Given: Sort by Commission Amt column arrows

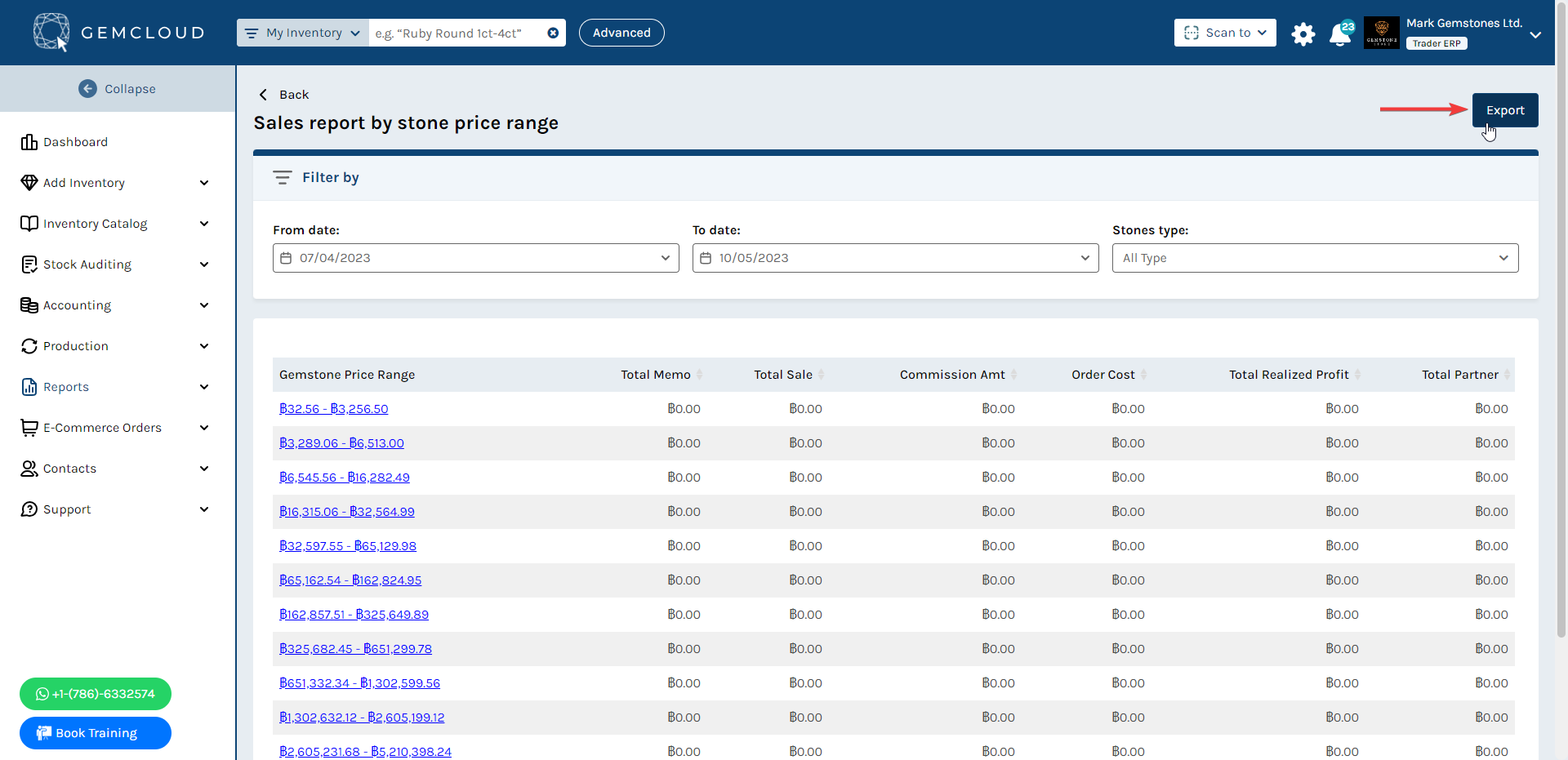Looking at the screenshot, I should coord(1013,375).
